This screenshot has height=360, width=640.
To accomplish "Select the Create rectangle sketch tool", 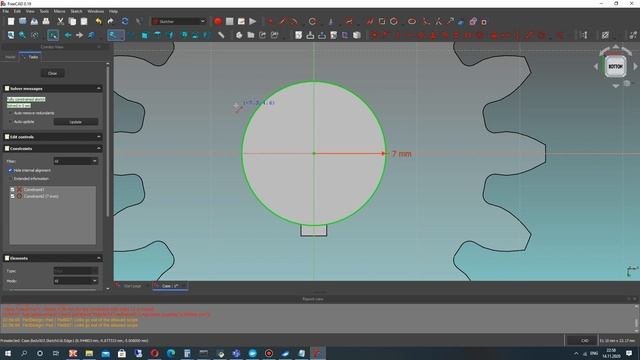I will coord(382,21).
